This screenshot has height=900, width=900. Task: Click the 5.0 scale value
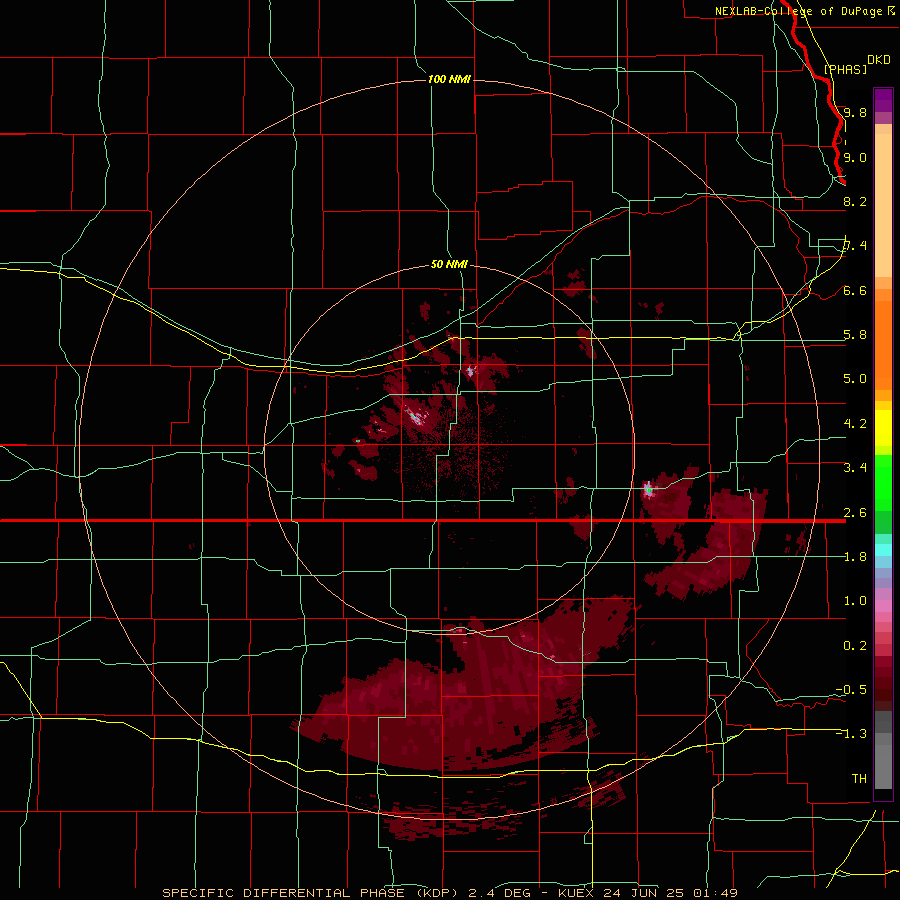pos(855,379)
